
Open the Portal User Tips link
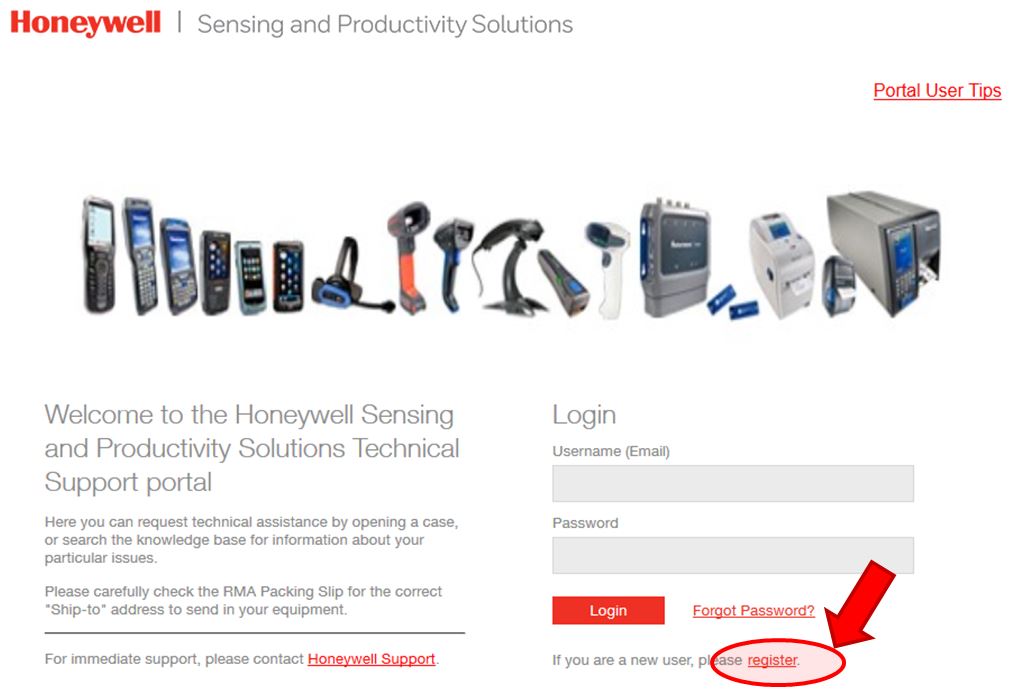(937, 90)
